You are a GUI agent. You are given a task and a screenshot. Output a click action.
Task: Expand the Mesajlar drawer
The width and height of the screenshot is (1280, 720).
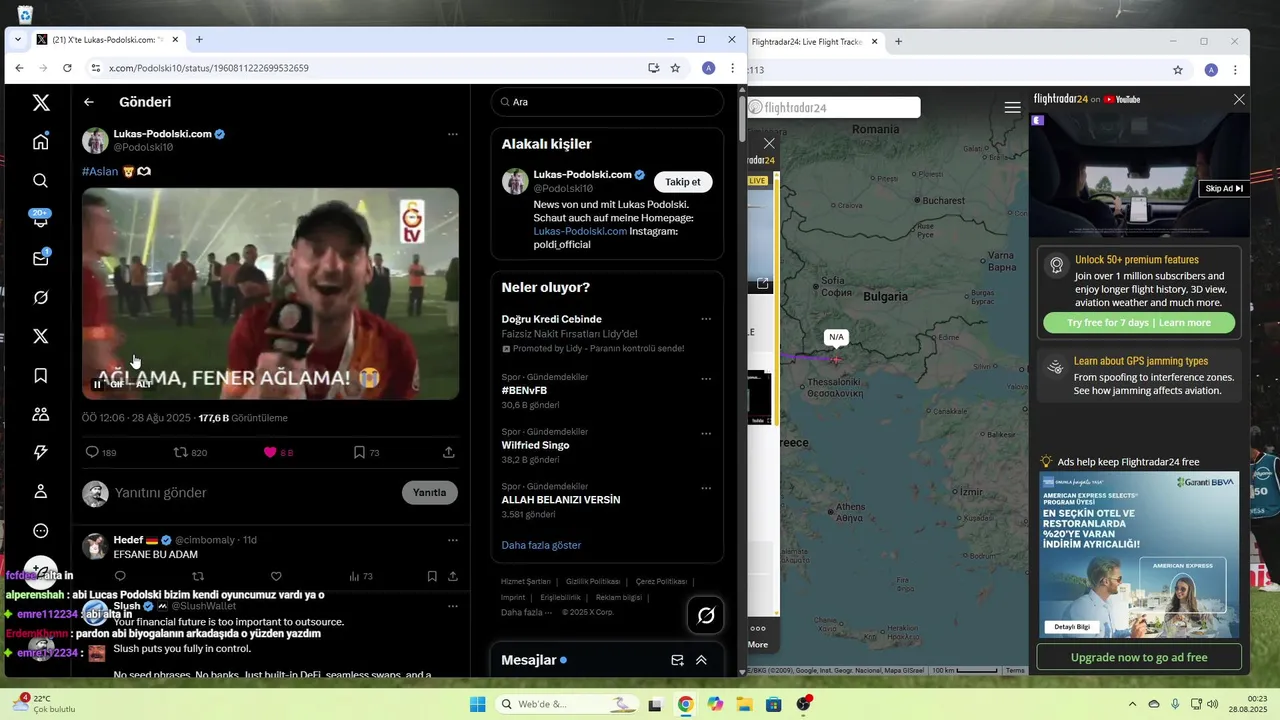pos(701,660)
